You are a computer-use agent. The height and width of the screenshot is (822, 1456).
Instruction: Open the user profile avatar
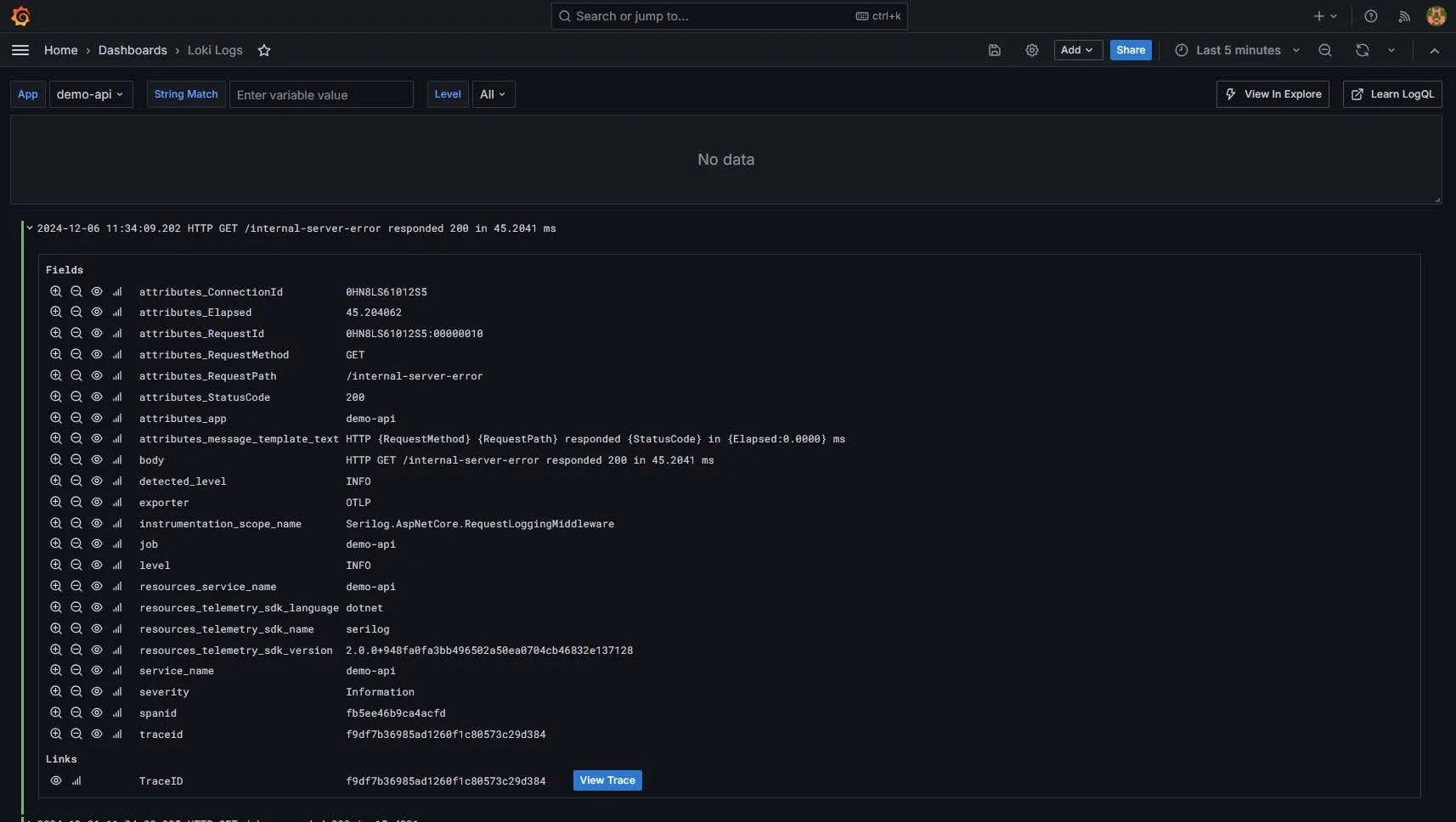(1436, 16)
